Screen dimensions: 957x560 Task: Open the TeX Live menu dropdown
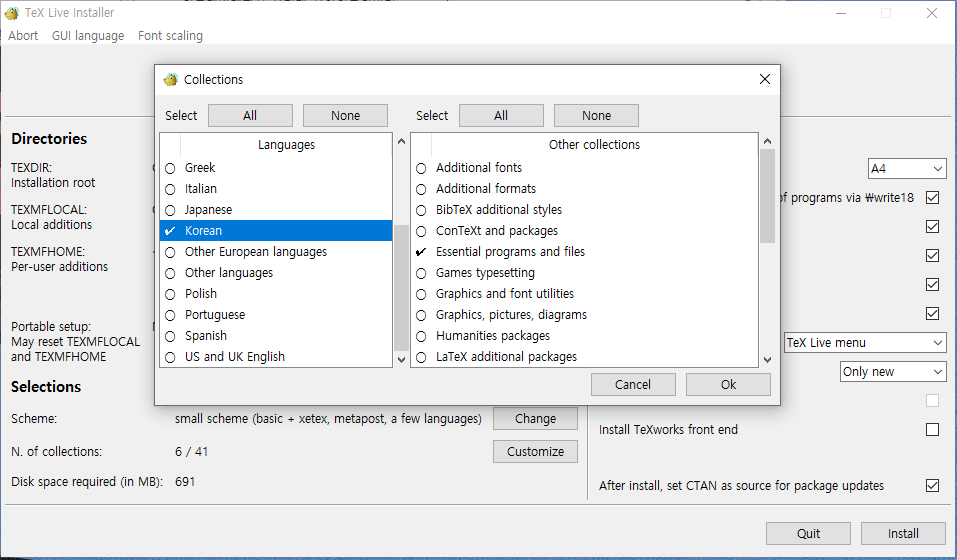coord(865,343)
